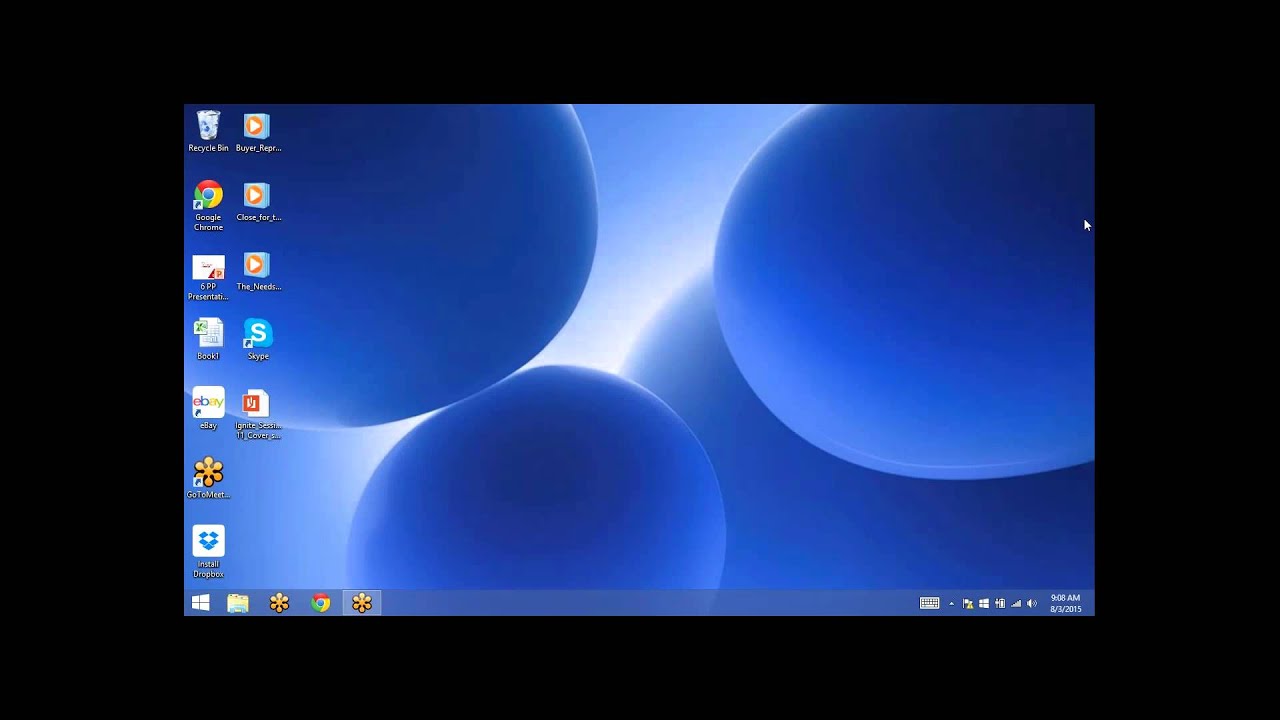
Task: Launch Google Chrome from the desktop shortcut
Action: pos(208,206)
